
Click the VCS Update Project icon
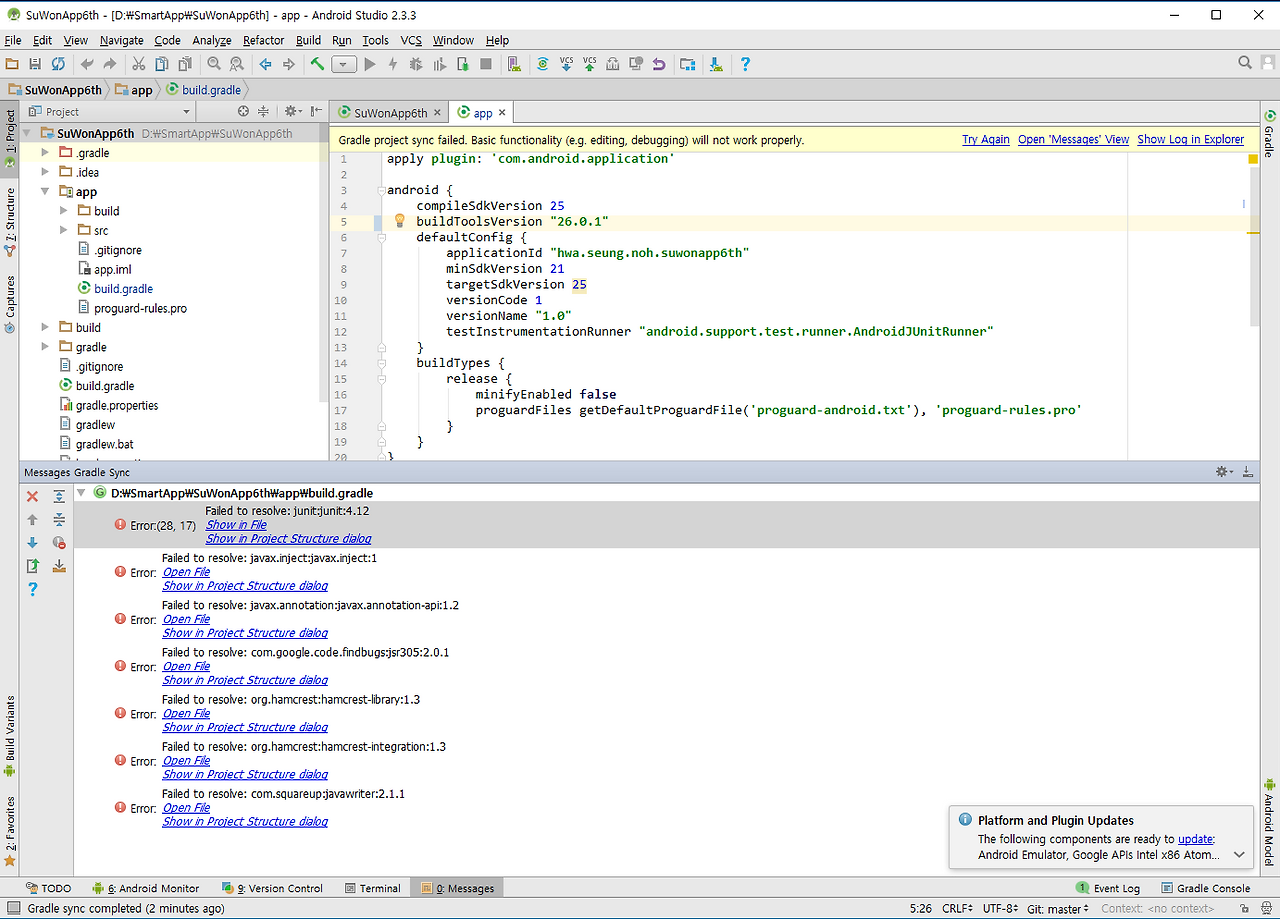point(566,64)
